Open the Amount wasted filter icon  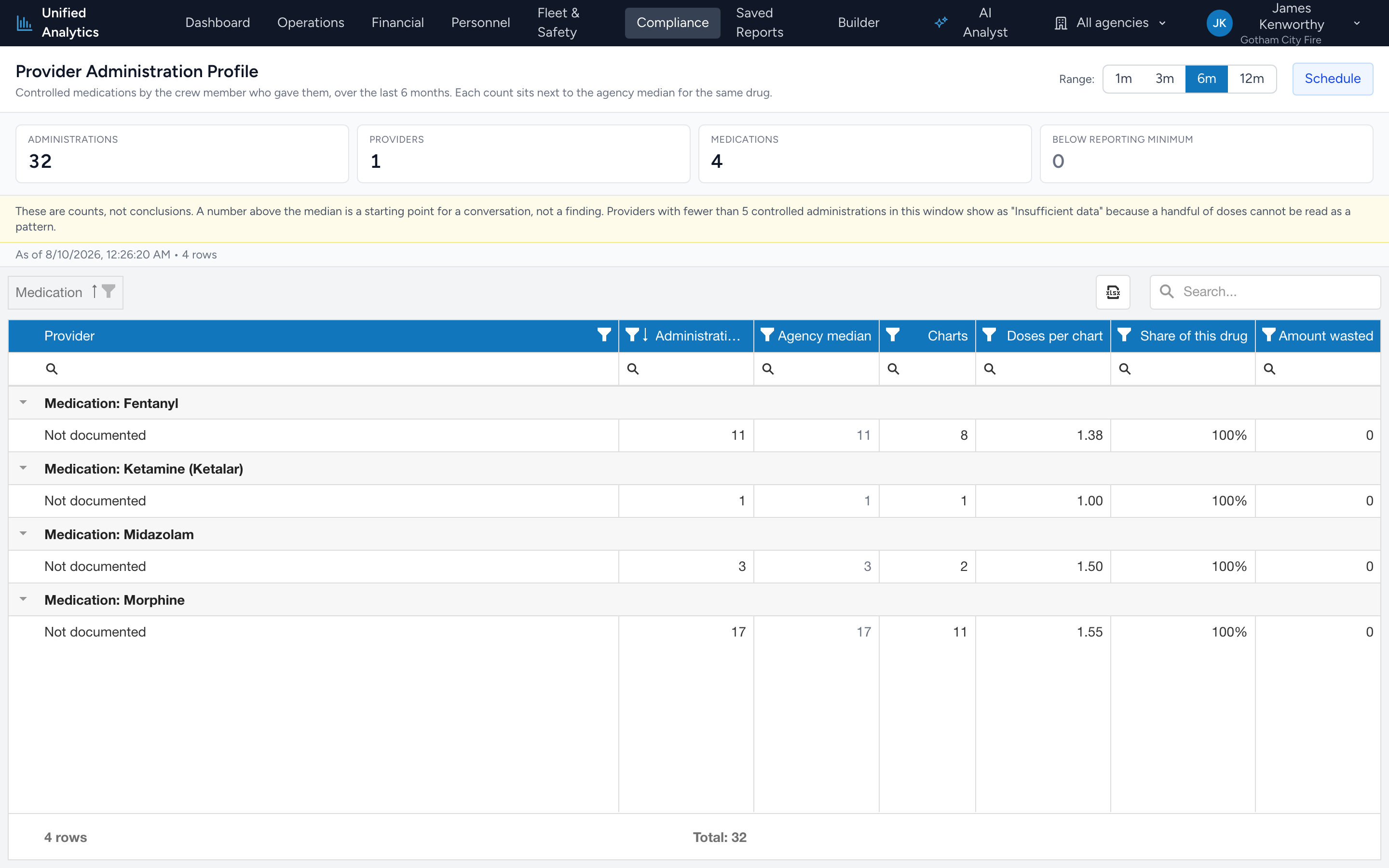(1269, 335)
